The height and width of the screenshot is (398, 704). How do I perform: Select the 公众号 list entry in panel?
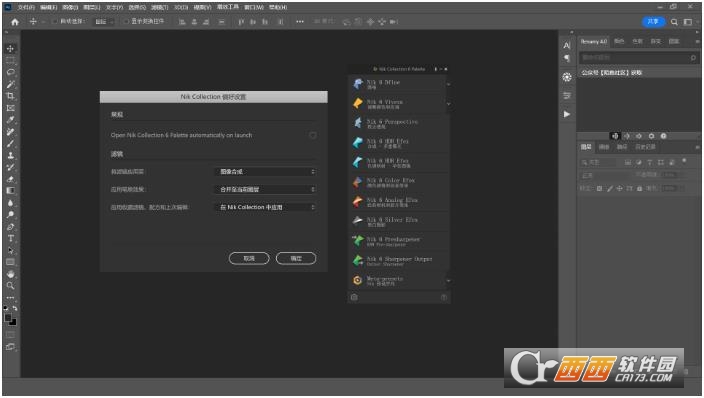638,72
